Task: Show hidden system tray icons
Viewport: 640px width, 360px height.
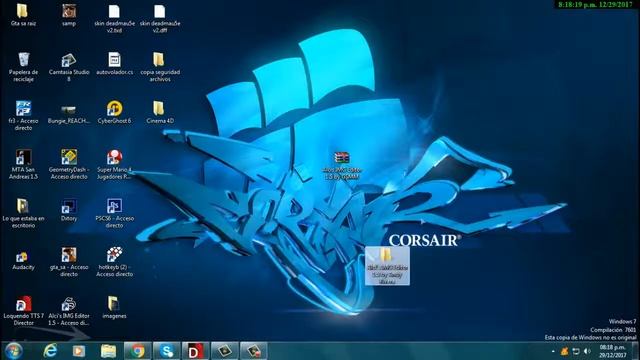Action: (x=553, y=351)
